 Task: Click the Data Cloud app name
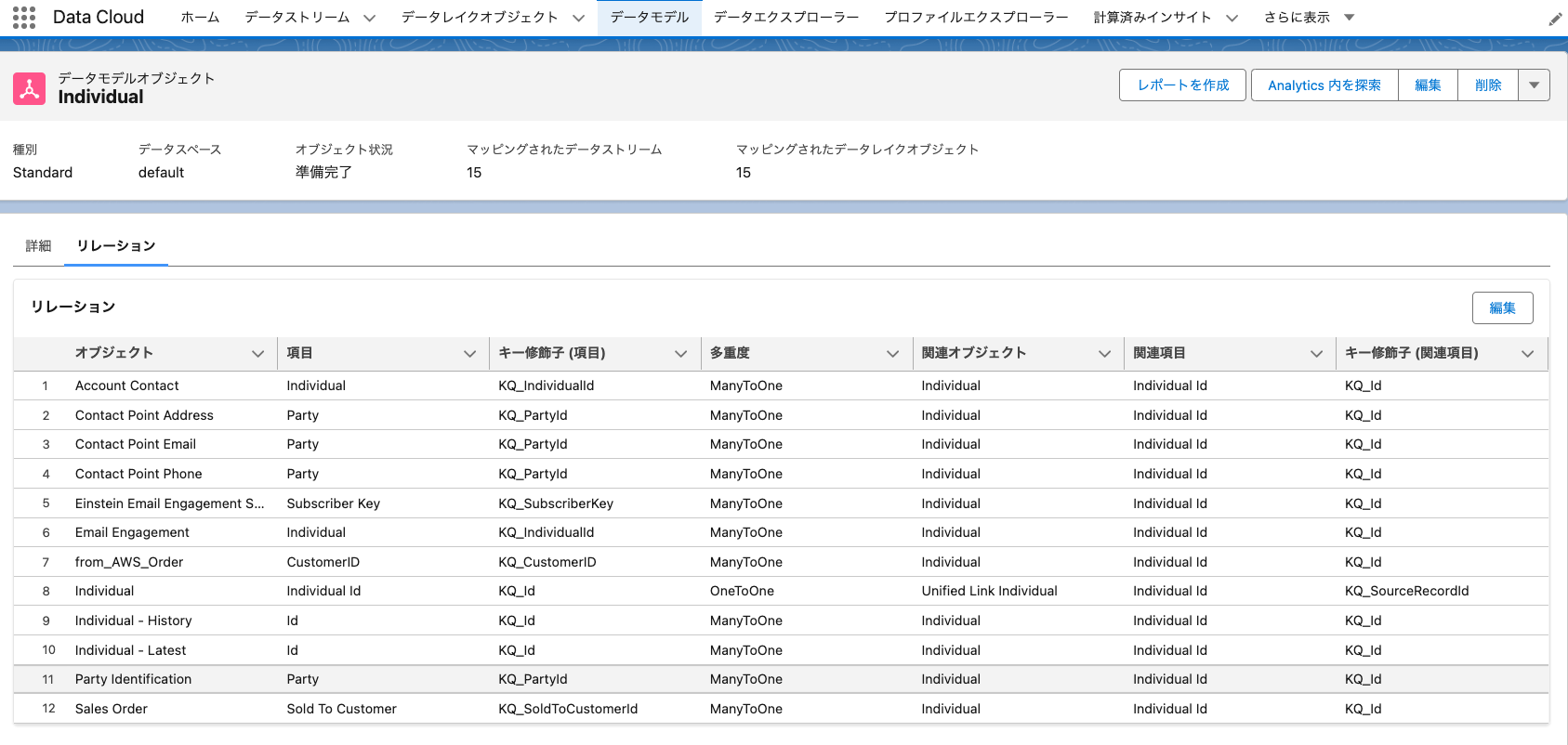point(99,17)
